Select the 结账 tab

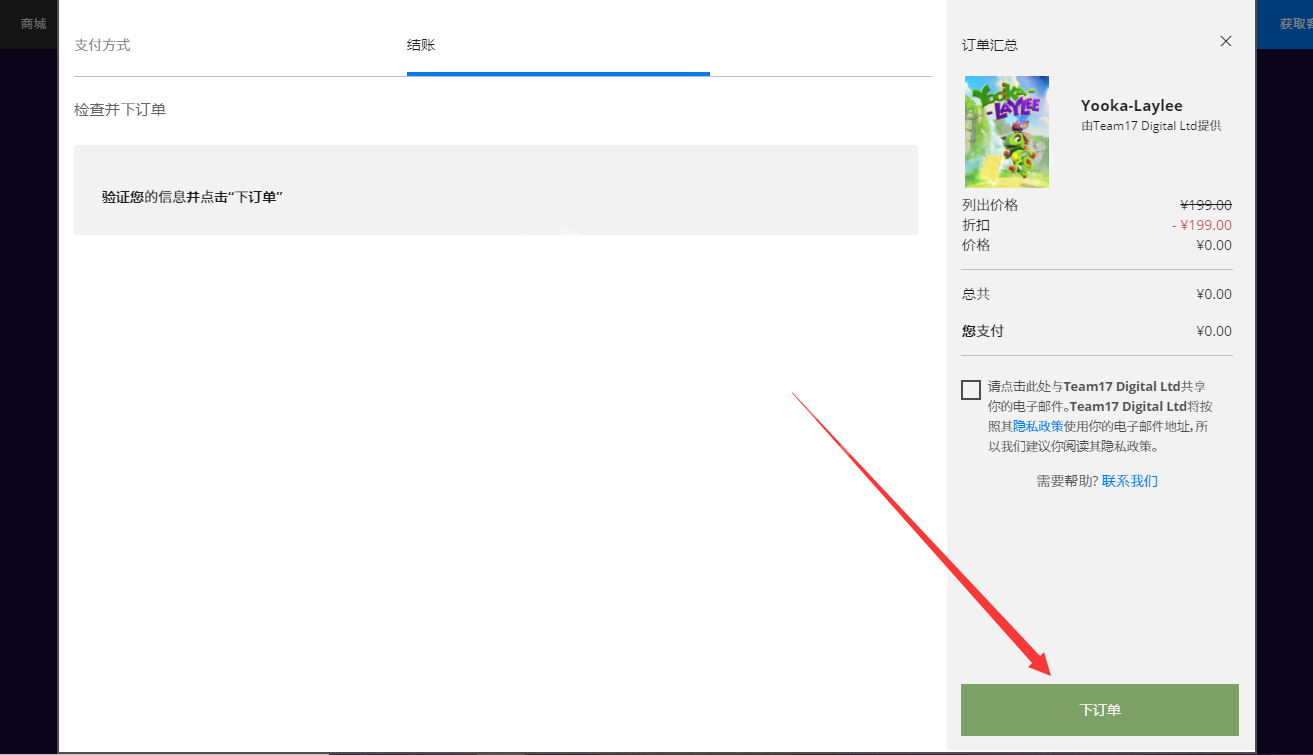tap(421, 45)
